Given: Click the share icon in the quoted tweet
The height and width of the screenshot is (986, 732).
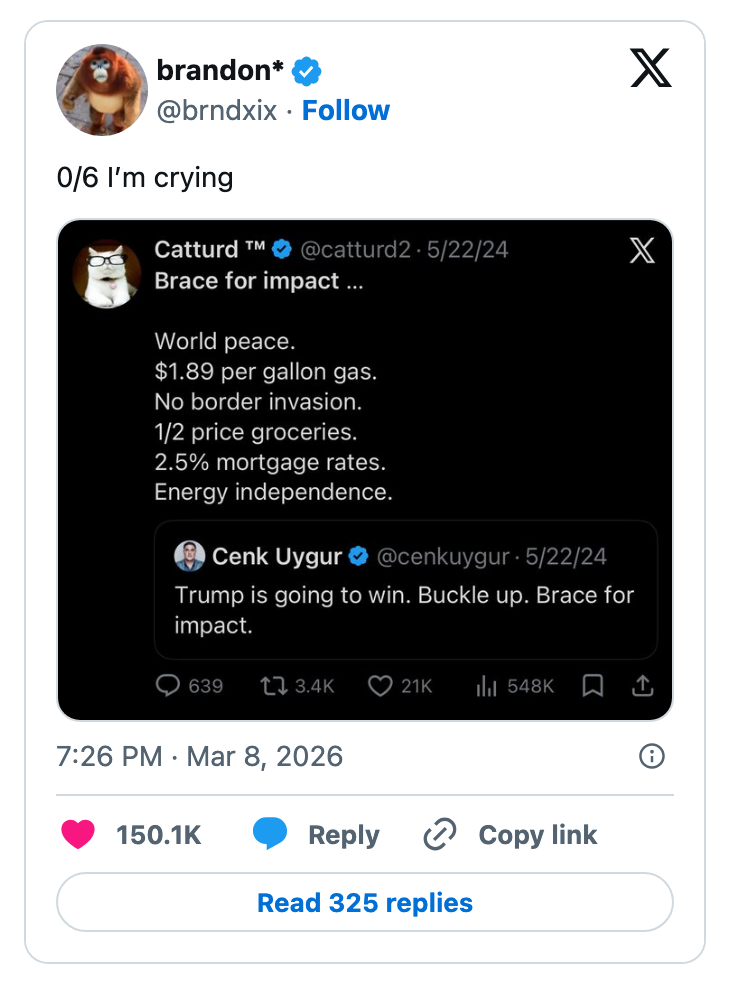Looking at the screenshot, I should point(642,686).
